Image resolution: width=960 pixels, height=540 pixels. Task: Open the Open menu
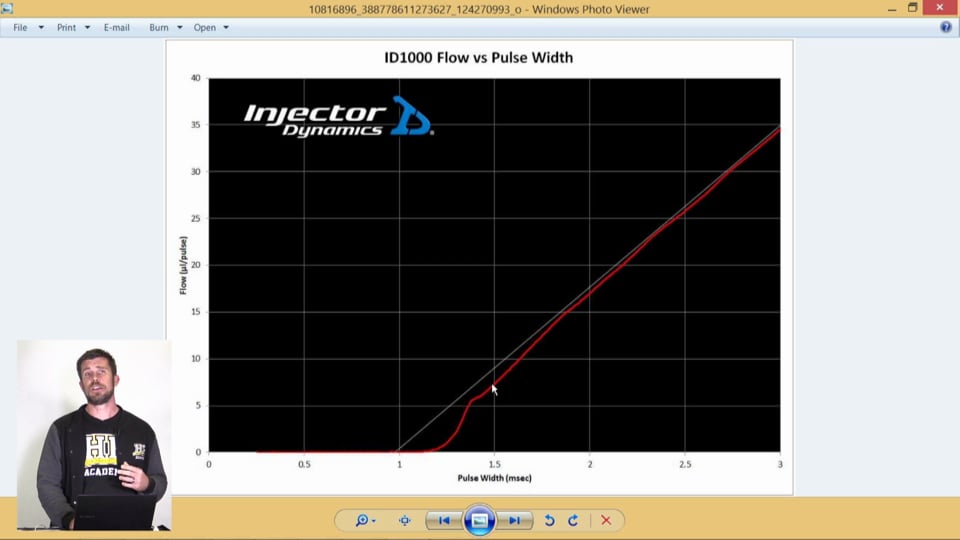[204, 28]
